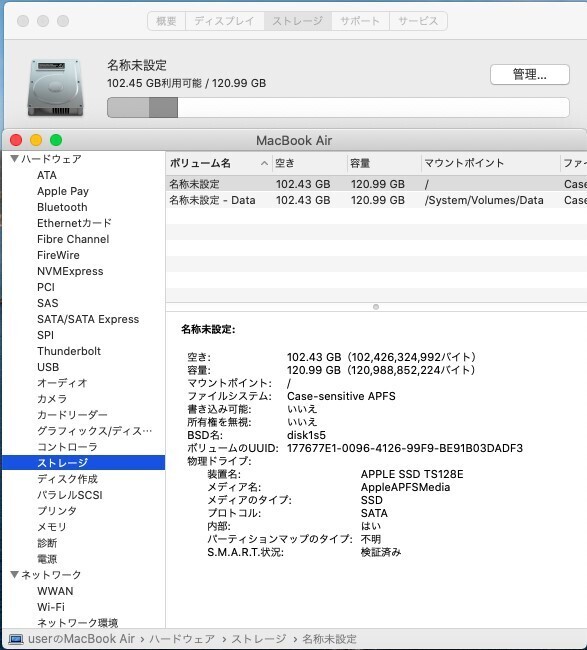Select カードリーダー in the sidebar
This screenshot has height=650, width=587.
(72, 415)
